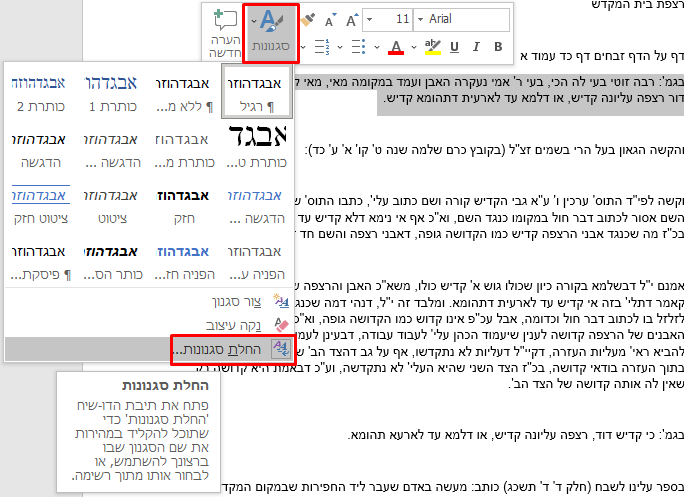Apply yellow text highlight color
The image size is (684, 497).
tap(433, 46)
